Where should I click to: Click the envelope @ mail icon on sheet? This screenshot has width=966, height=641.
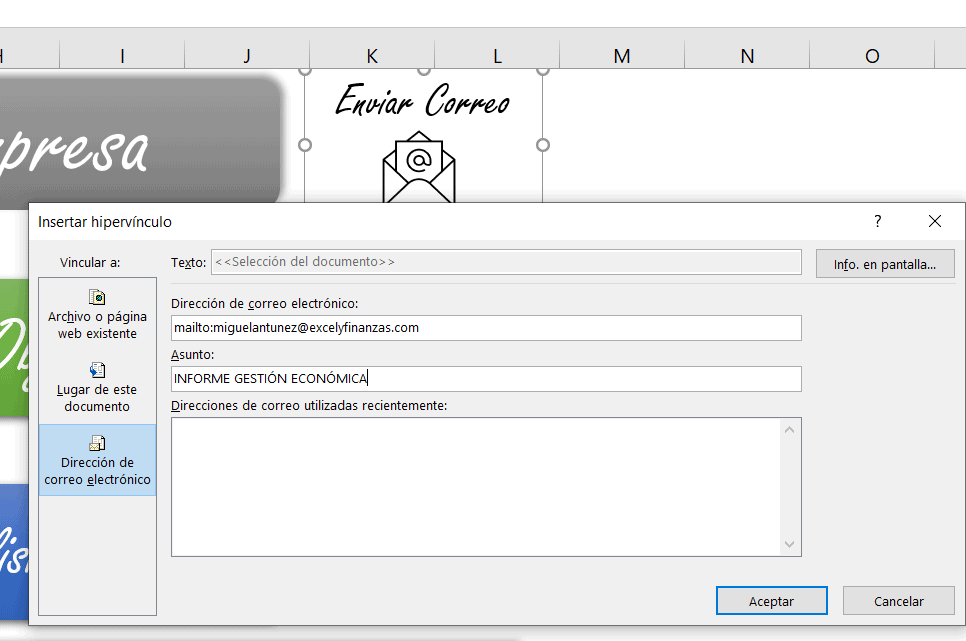(419, 167)
